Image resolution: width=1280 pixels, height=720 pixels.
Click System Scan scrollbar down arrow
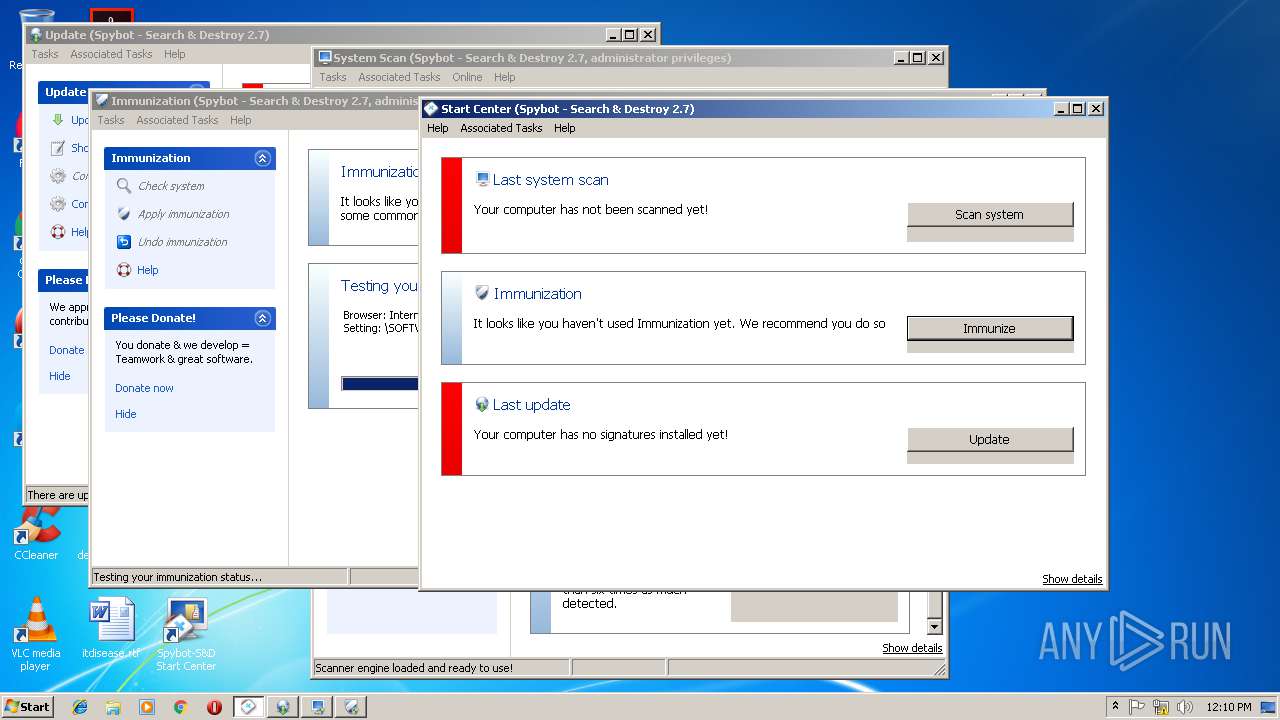935,627
